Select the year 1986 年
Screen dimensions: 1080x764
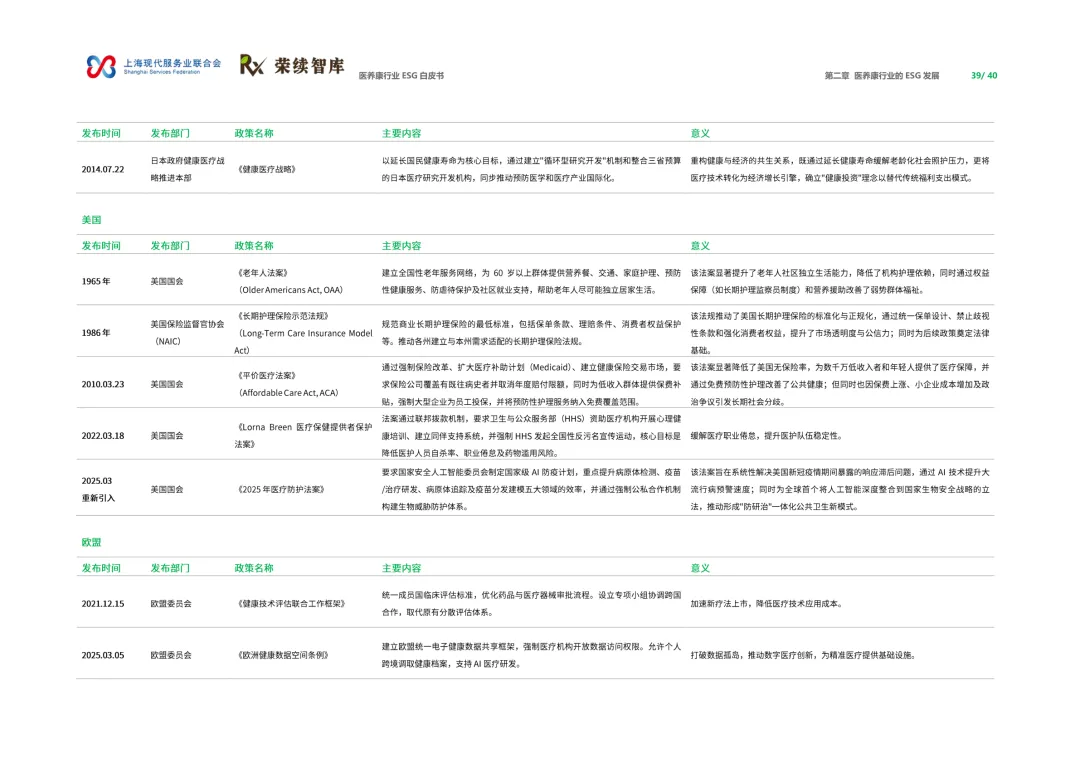96,333
